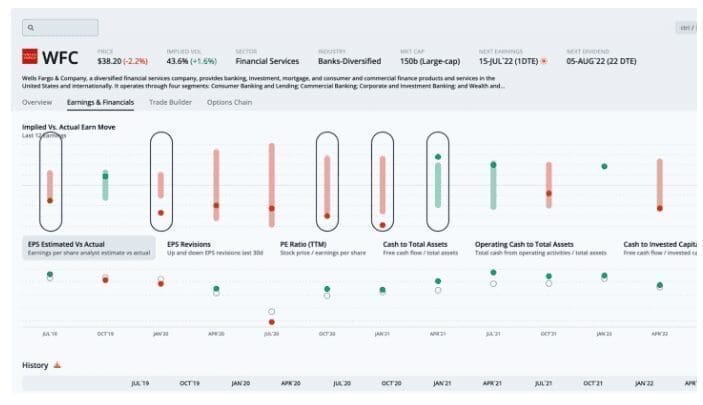Open the Options Chain tab
The height and width of the screenshot is (405, 703).
[x=230, y=102]
